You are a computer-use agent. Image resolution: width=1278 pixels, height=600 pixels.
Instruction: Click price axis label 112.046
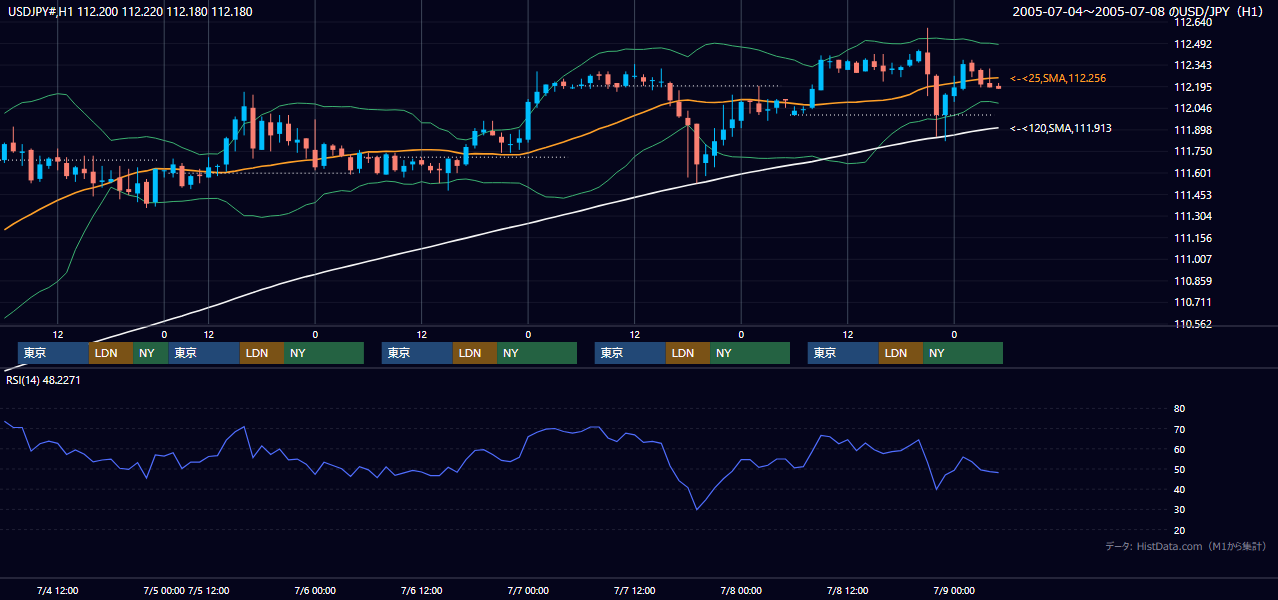click(1193, 108)
